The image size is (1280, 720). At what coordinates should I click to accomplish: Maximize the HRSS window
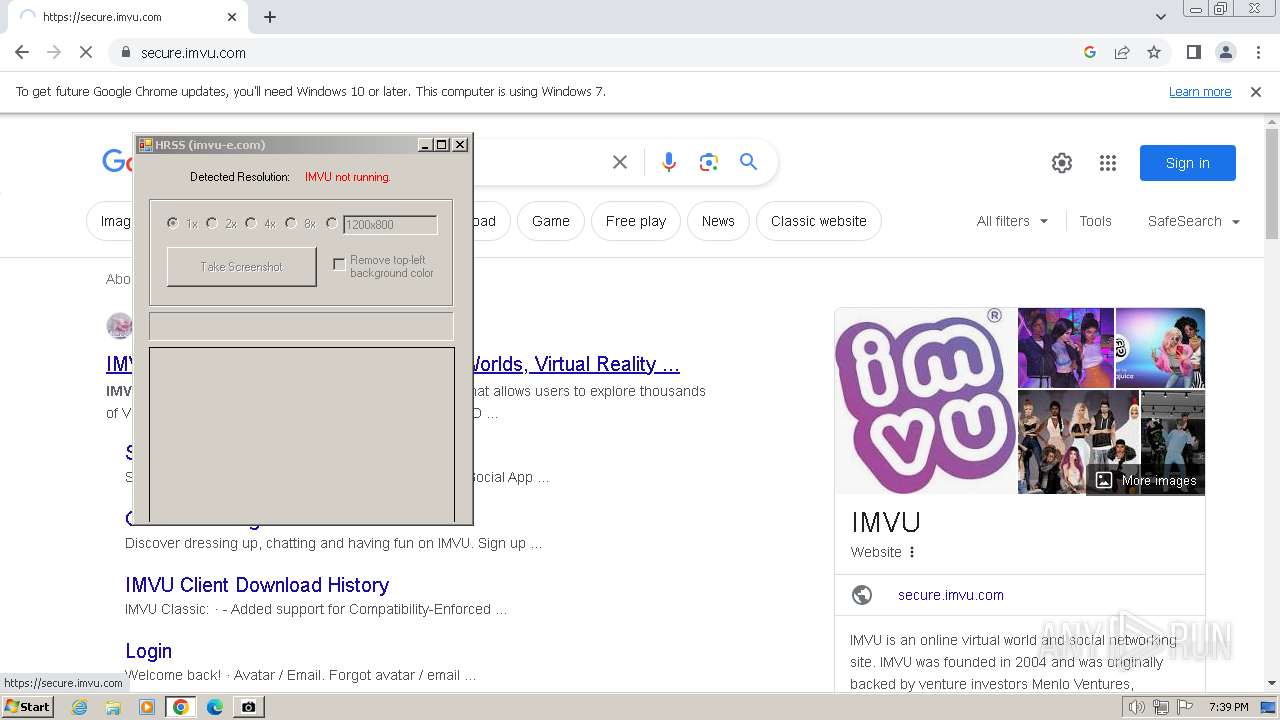(x=442, y=145)
